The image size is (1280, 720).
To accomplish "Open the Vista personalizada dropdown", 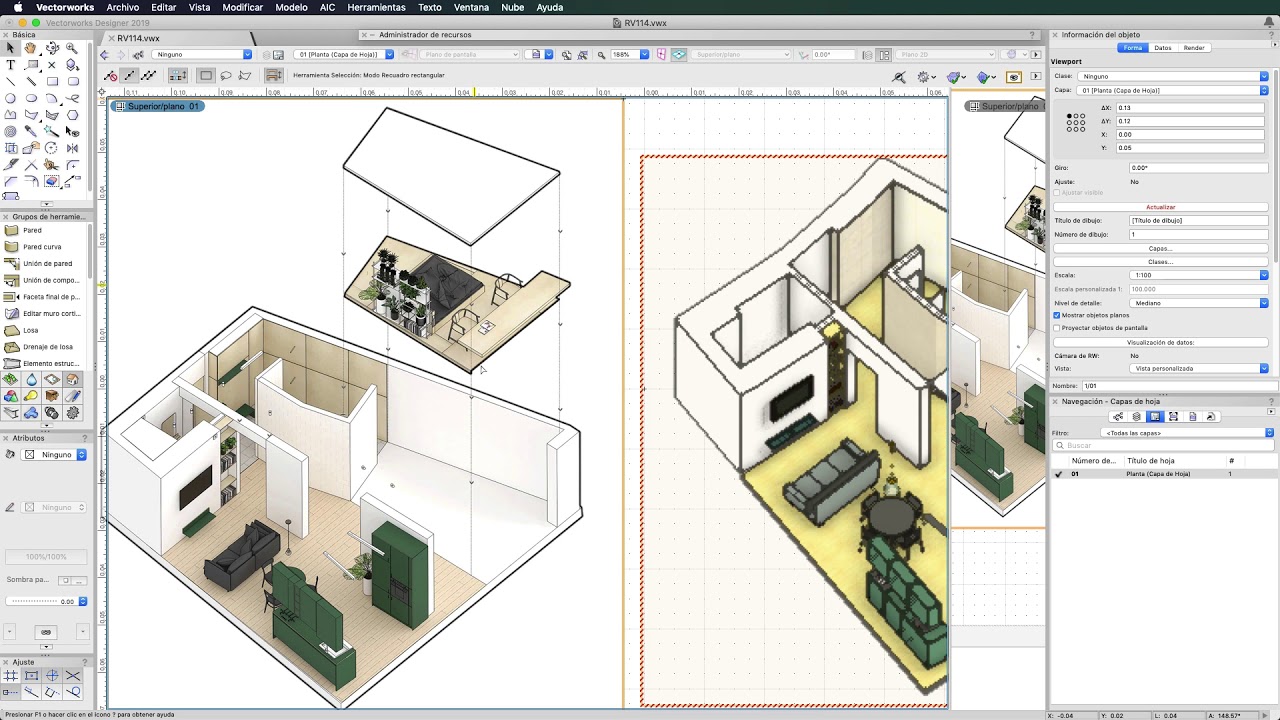I will (1200, 368).
